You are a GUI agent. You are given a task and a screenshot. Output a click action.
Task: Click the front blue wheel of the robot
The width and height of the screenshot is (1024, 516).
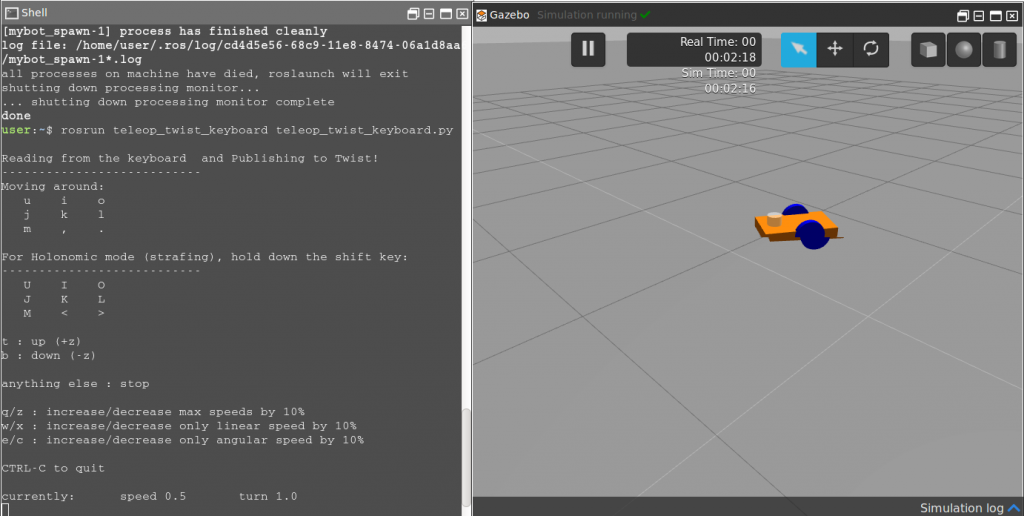812,235
